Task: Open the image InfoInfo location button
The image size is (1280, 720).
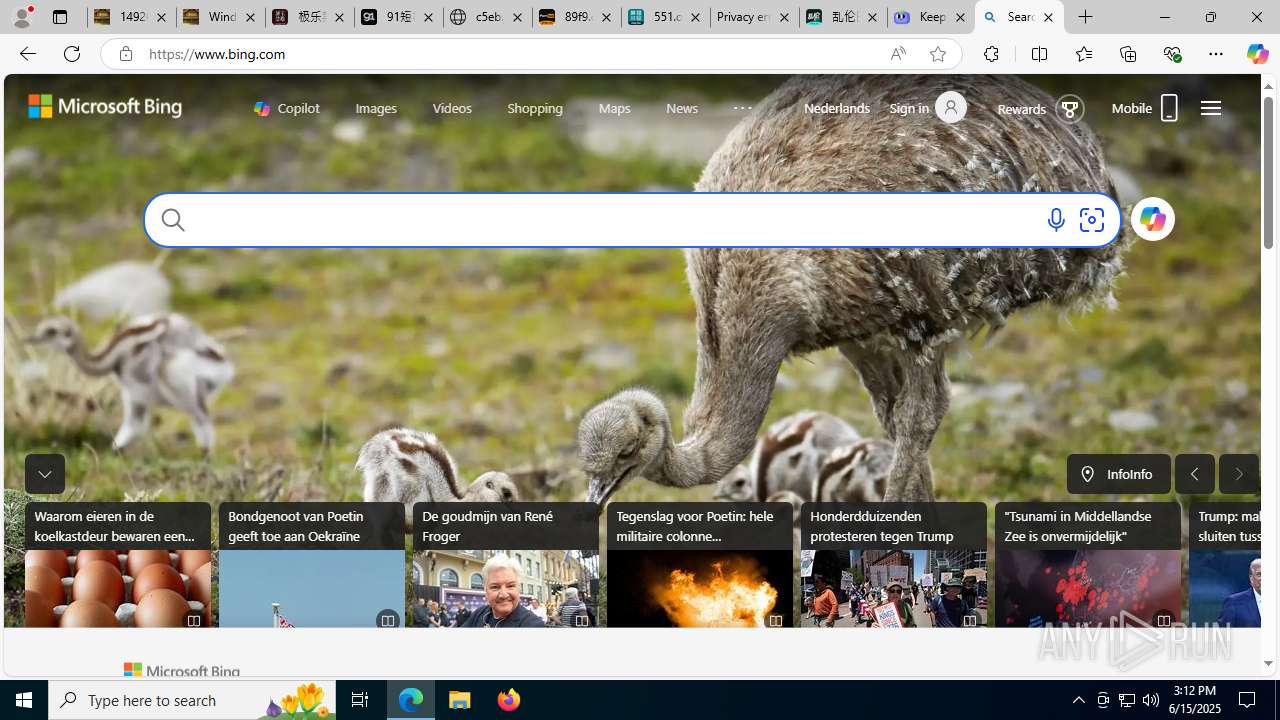Action: [x=1118, y=474]
